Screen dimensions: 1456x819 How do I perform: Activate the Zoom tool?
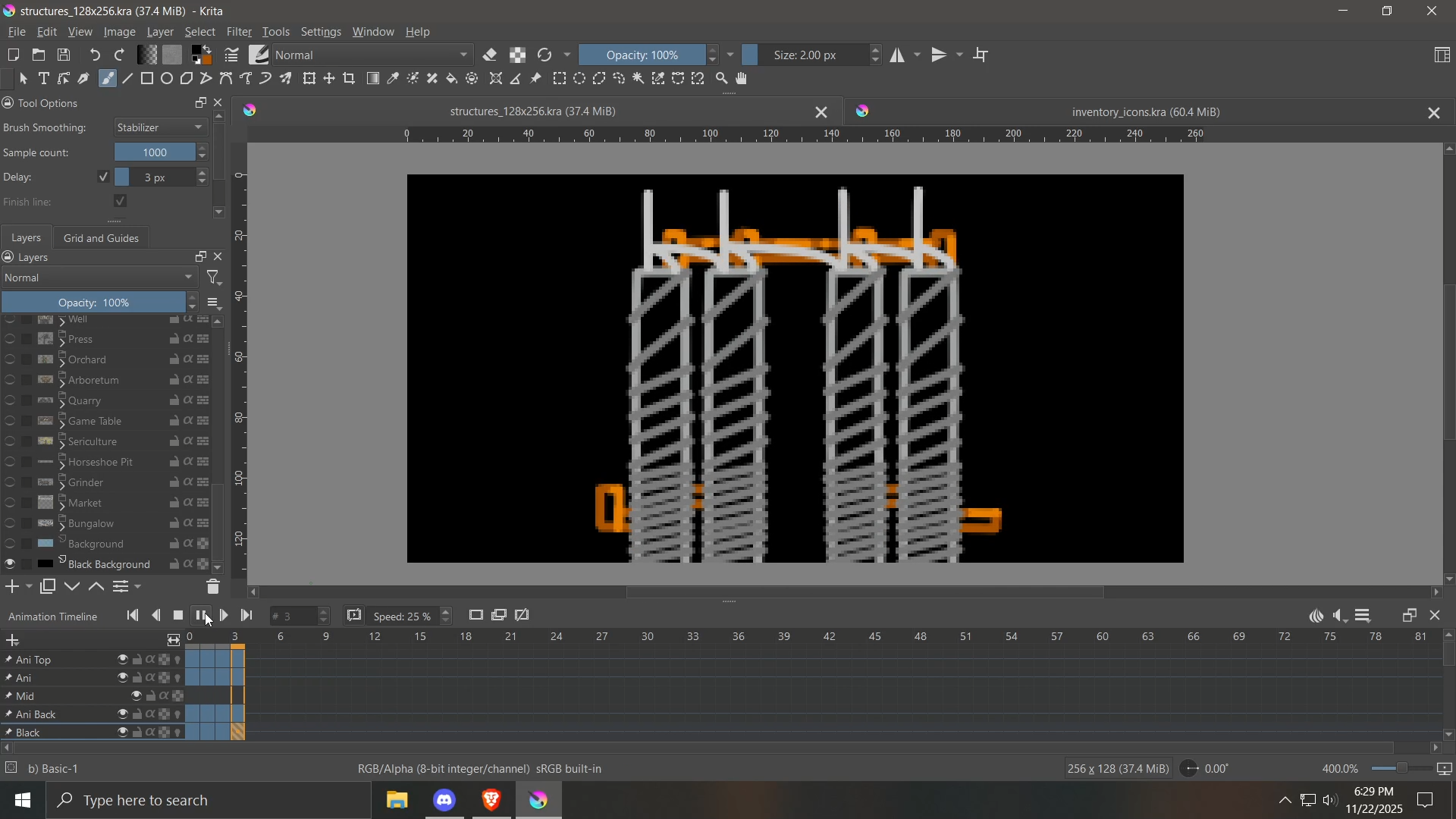click(x=722, y=79)
